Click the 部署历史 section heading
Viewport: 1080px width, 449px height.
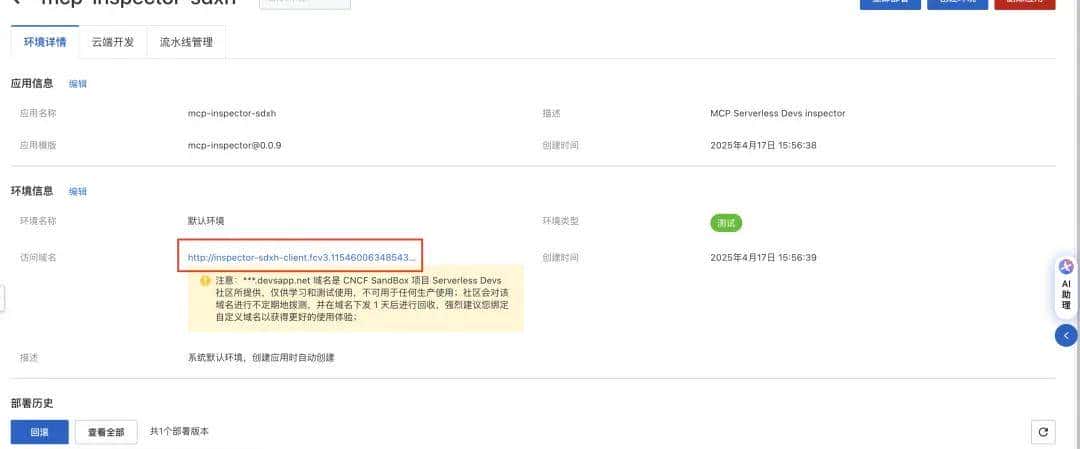(32, 403)
